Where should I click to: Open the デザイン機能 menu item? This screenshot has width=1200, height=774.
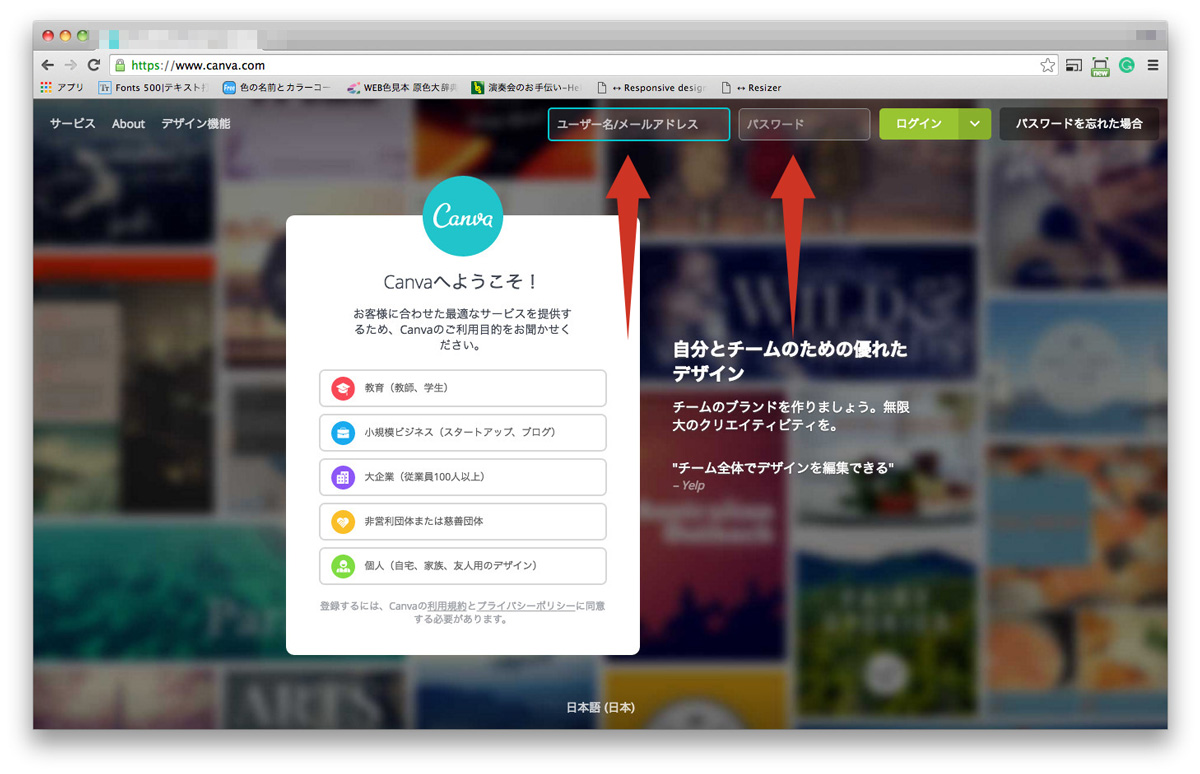(196, 124)
